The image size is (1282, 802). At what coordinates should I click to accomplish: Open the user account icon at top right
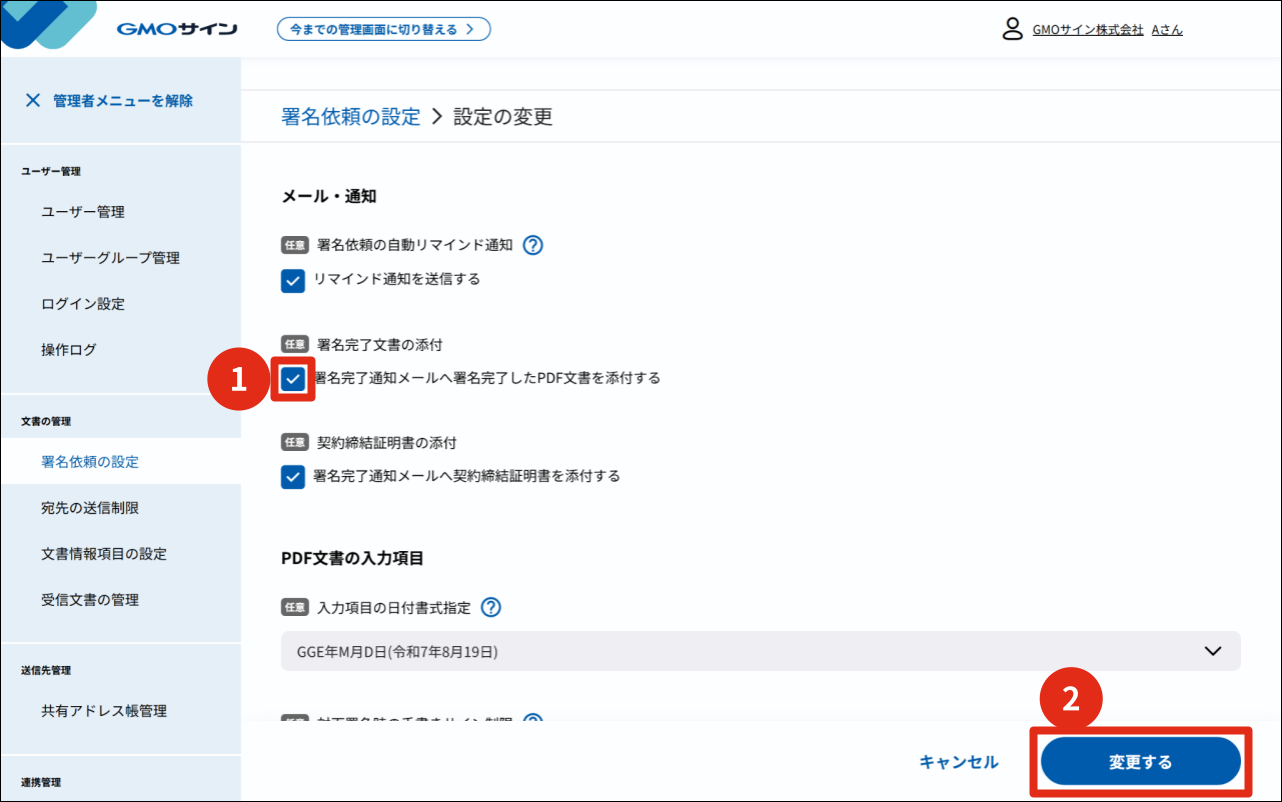click(1010, 29)
